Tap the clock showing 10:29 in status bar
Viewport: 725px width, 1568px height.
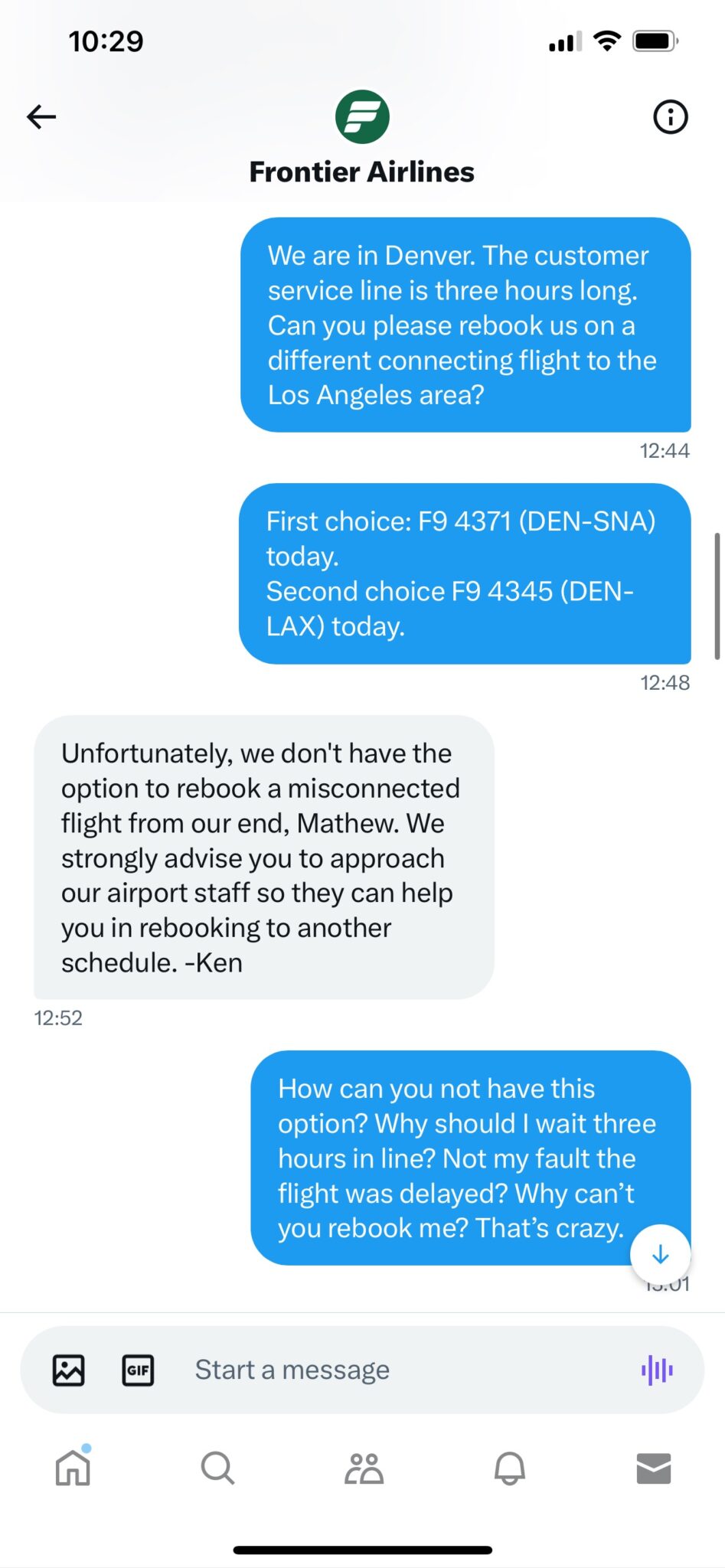tap(107, 41)
